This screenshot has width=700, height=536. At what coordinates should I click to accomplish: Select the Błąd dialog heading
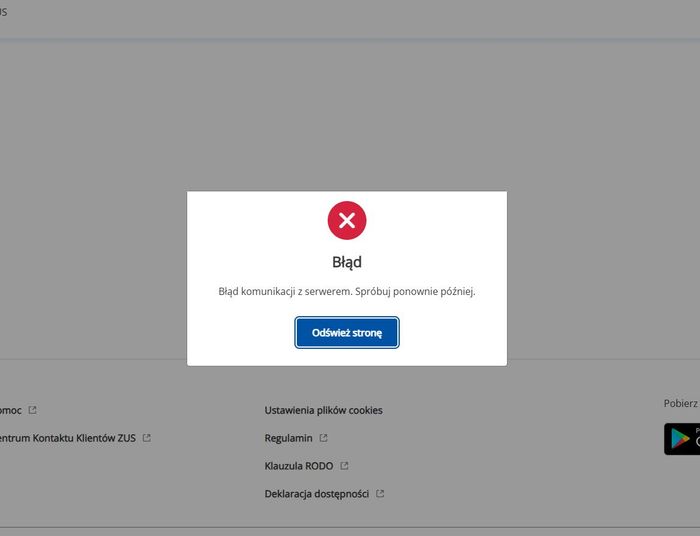[347, 262]
